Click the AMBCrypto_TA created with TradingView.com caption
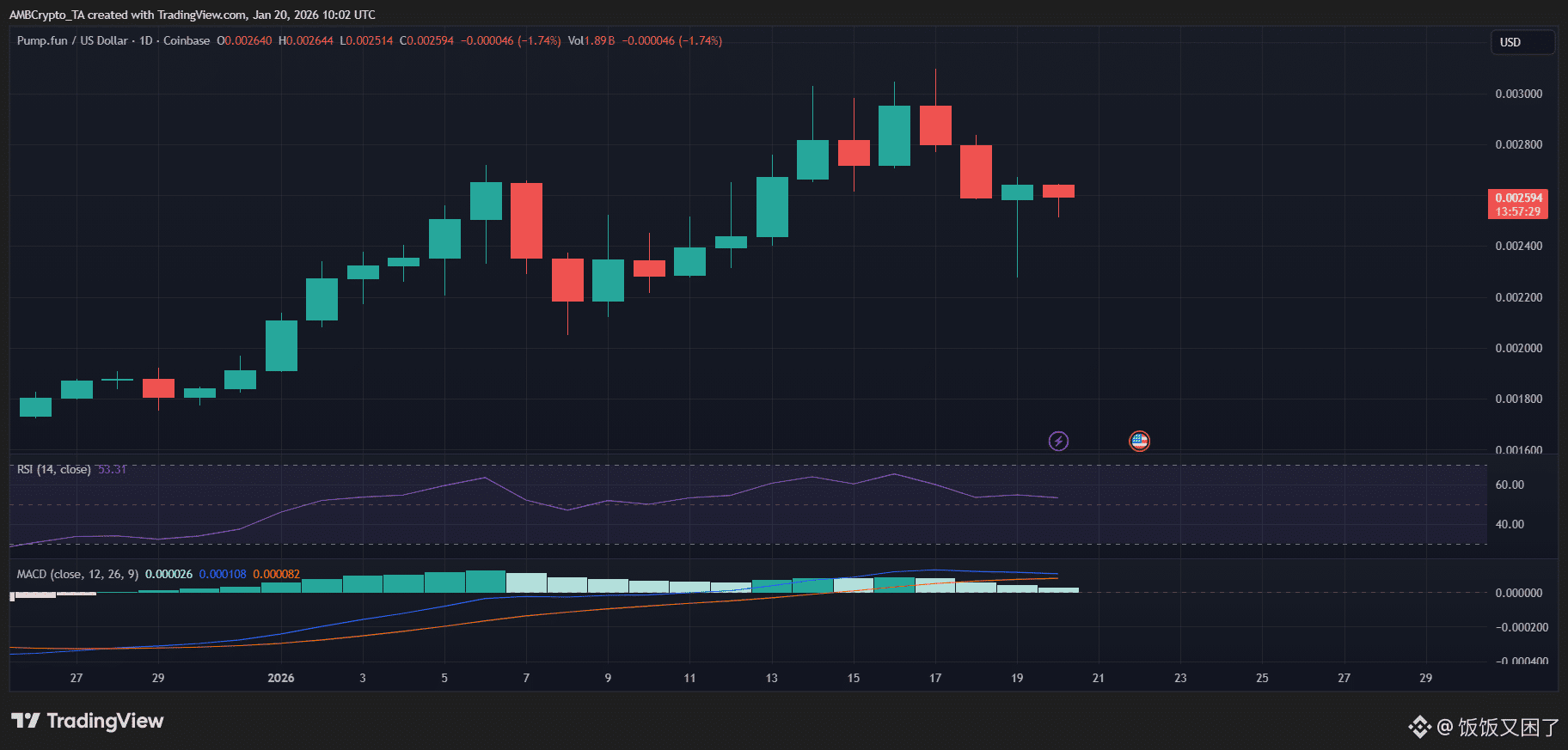Screen dimensions: 1568x750 click(193, 15)
